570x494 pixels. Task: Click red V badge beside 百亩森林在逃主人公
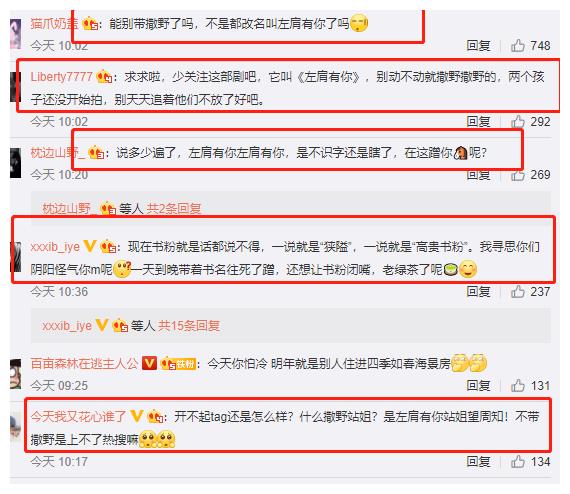point(149,363)
